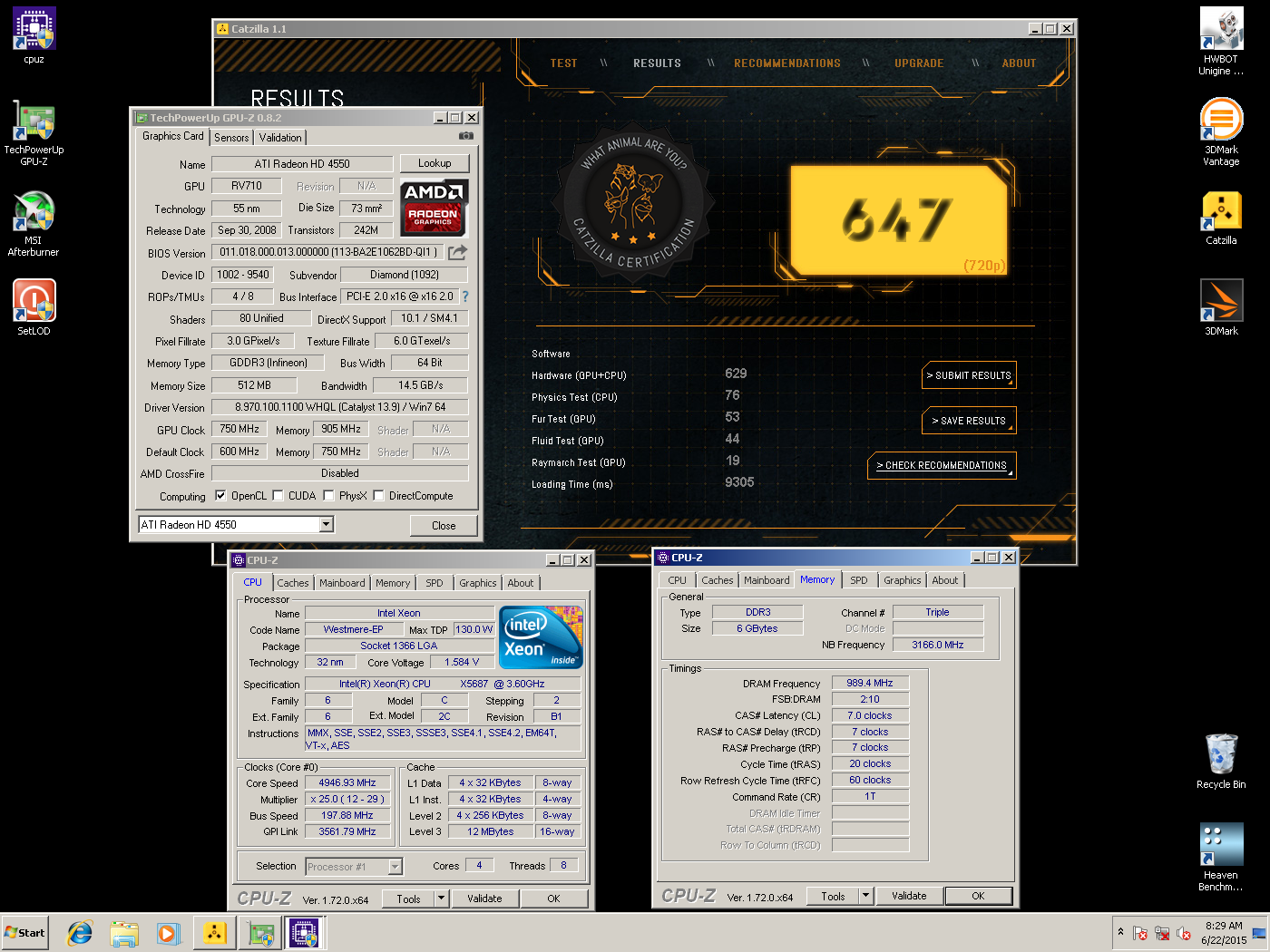Click the GPU-Z screenshot camera icon
1270x952 pixels.
point(466,136)
